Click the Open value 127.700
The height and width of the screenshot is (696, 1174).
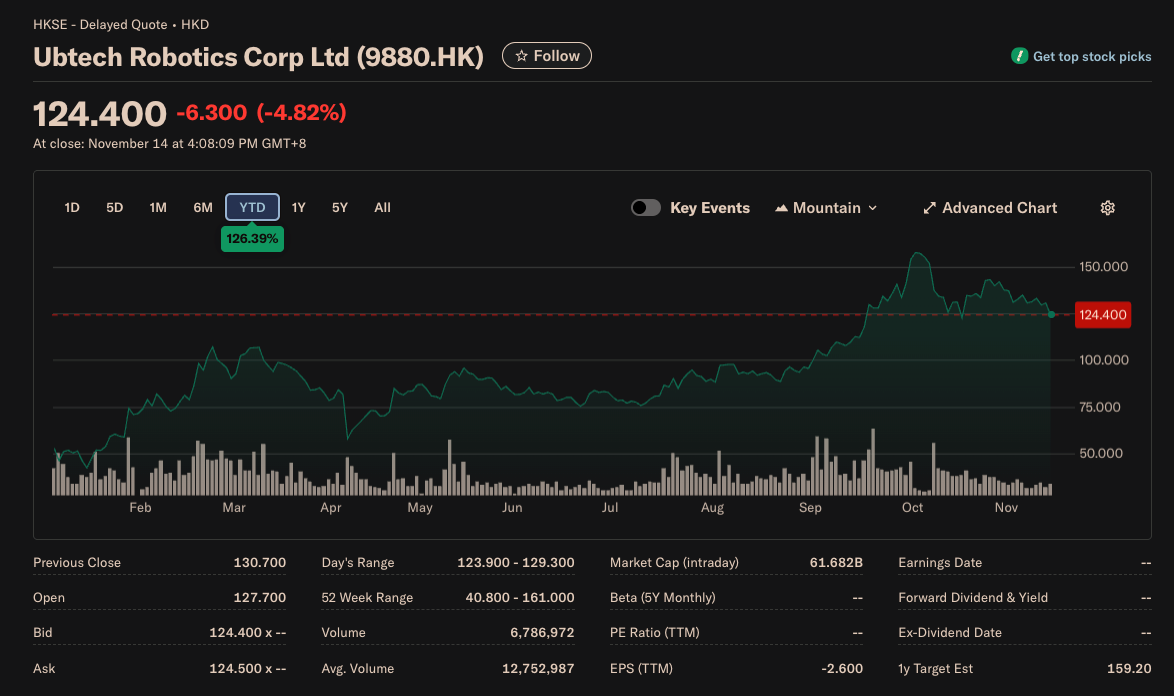coord(260,598)
